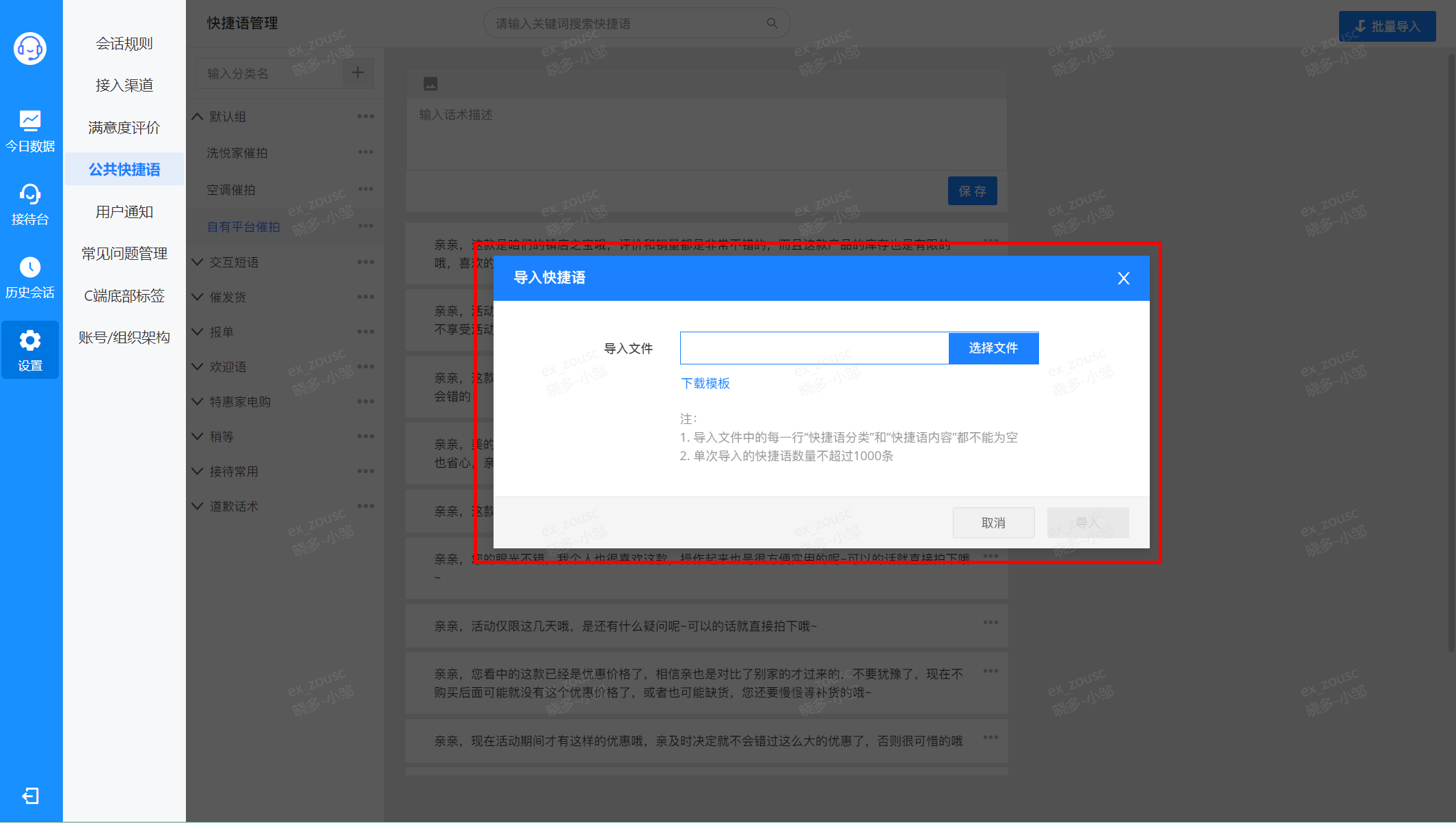
Task: Go to 用户通知 settings menu
Action: 124,212
